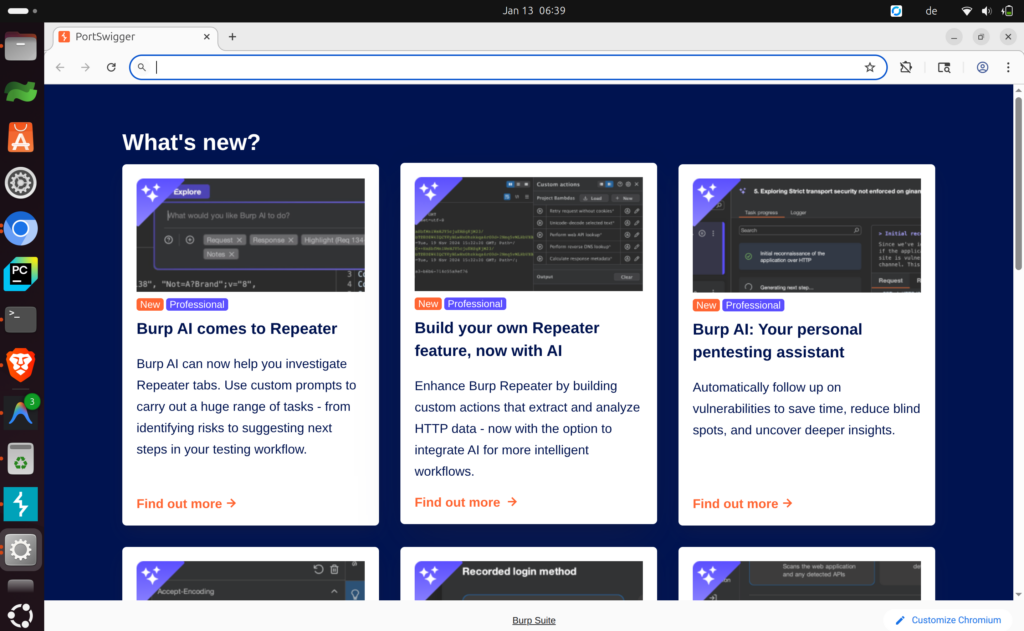Viewport: 1024px width, 631px height.
Task: Launch PyCharm from the dock
Action: (x=21, y=274)
